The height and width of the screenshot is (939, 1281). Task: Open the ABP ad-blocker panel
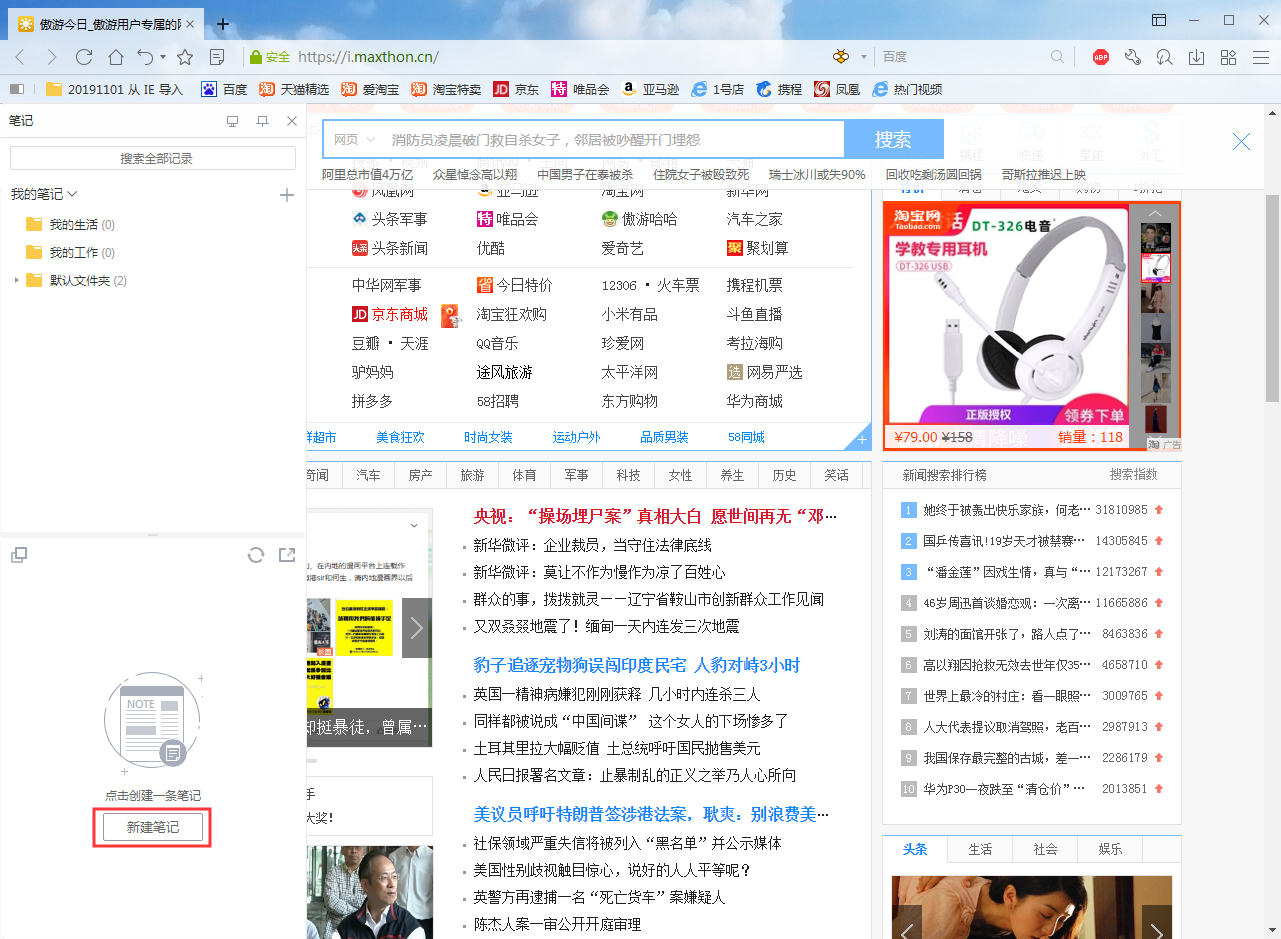click(x=1101, y=57)
